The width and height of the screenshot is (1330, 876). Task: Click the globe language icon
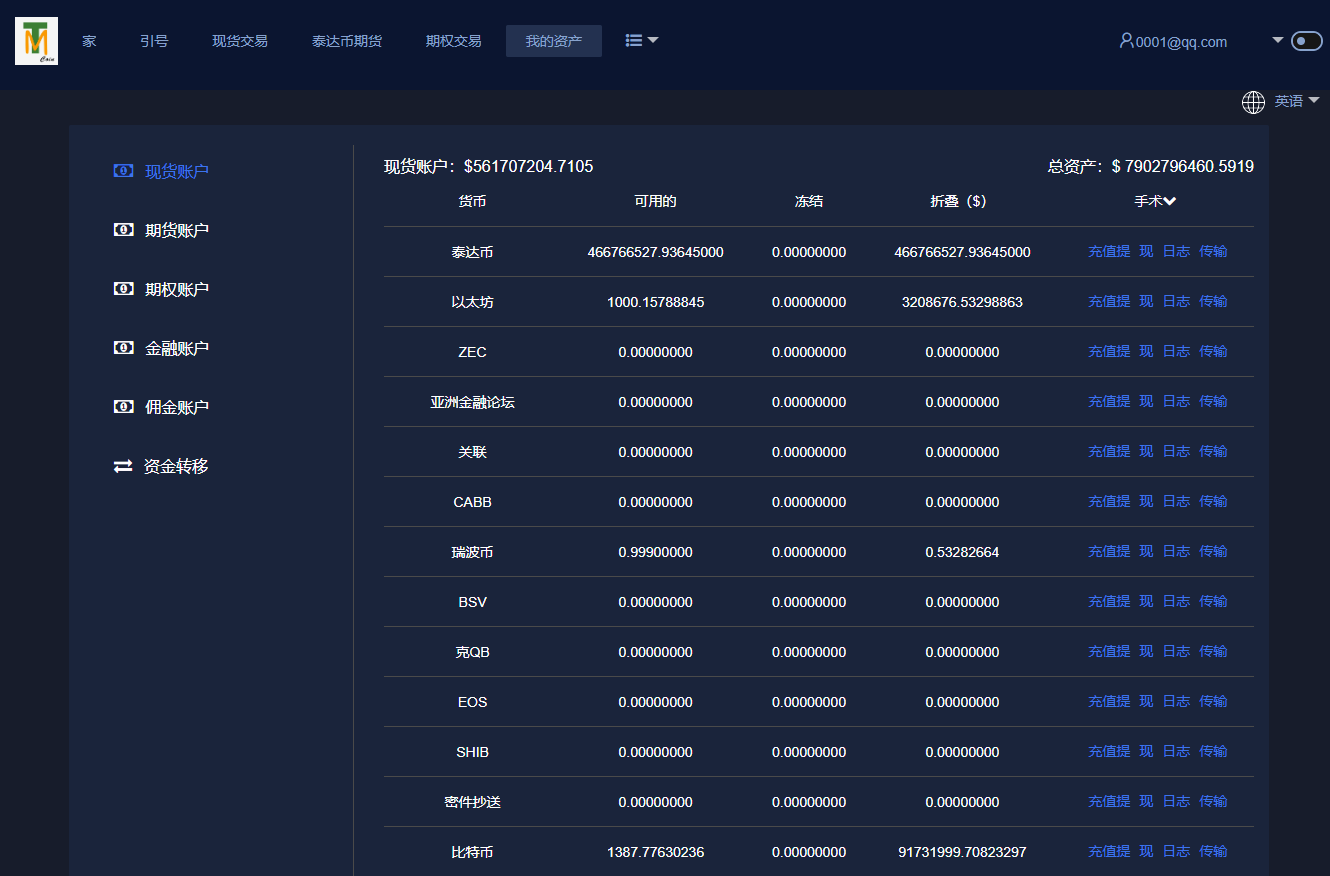pyautogui.click(x=1253, y=102)
